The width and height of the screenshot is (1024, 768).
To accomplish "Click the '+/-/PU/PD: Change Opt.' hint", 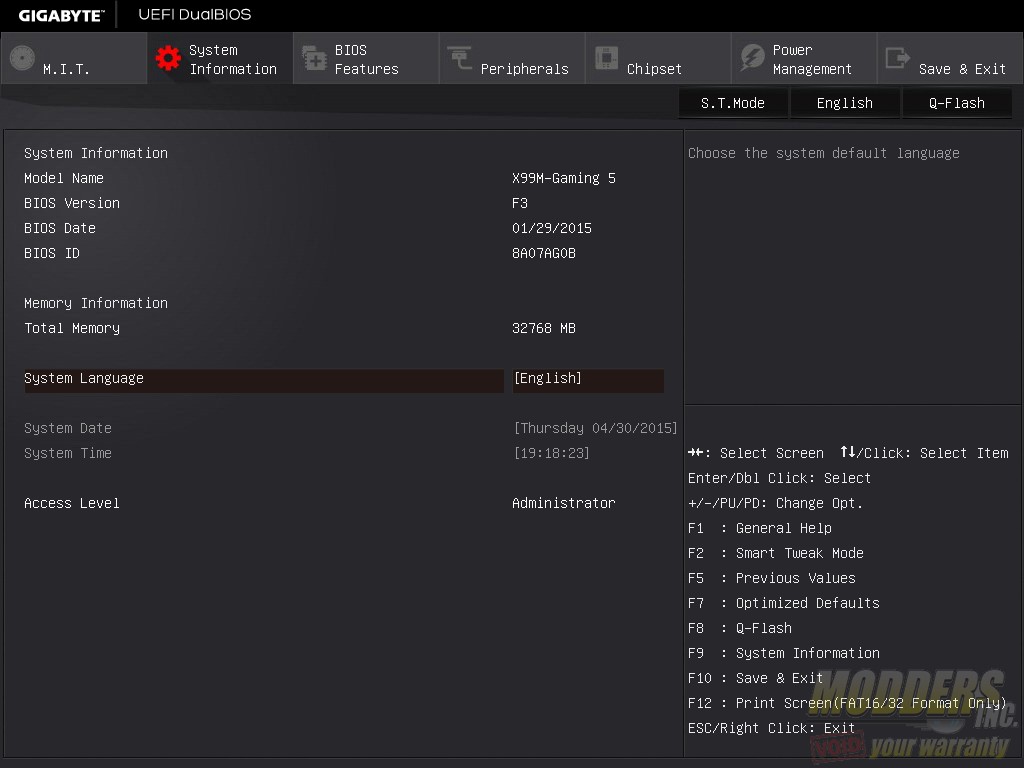I will point(776,504).
